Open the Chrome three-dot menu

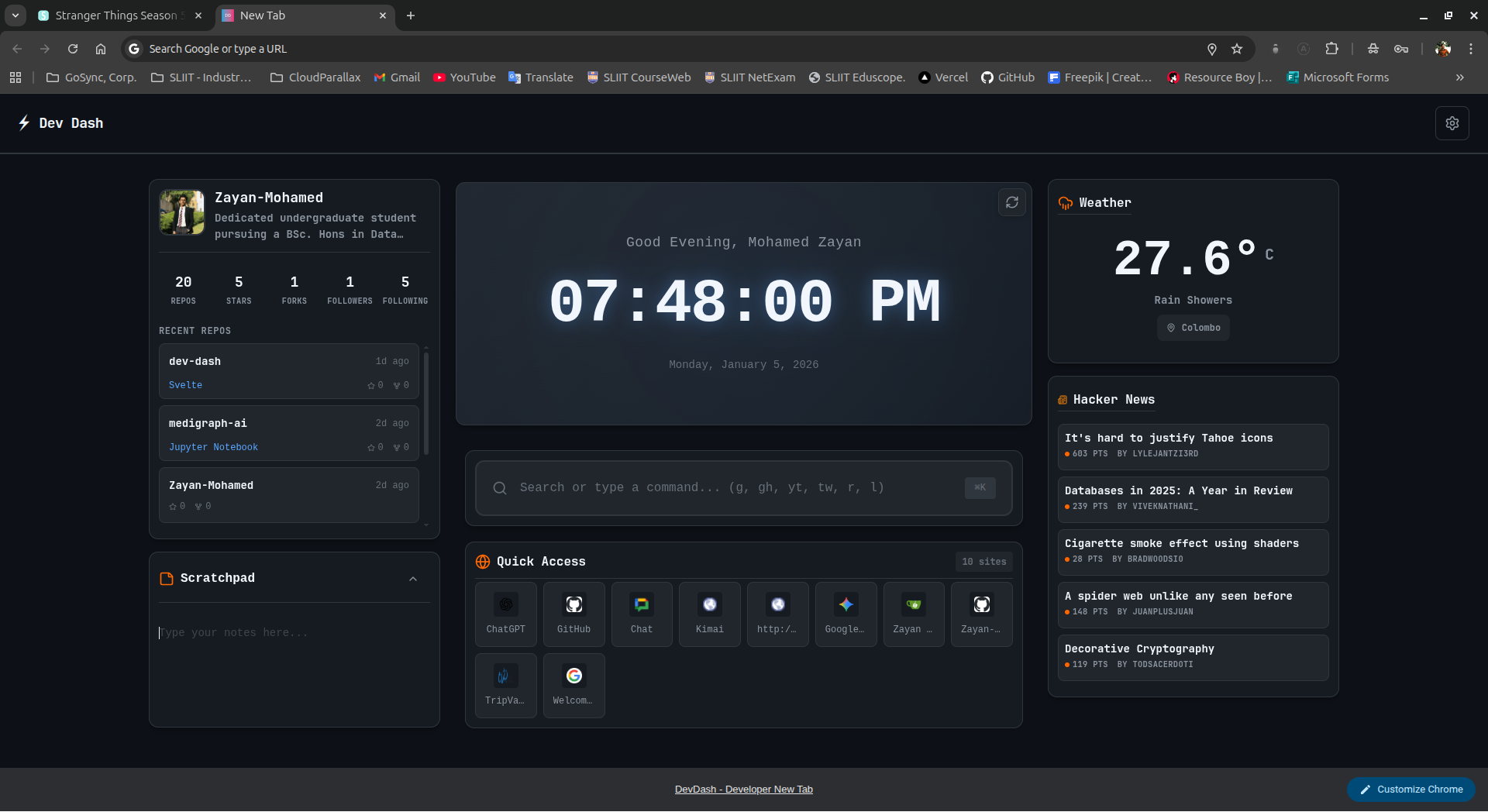1471,48
